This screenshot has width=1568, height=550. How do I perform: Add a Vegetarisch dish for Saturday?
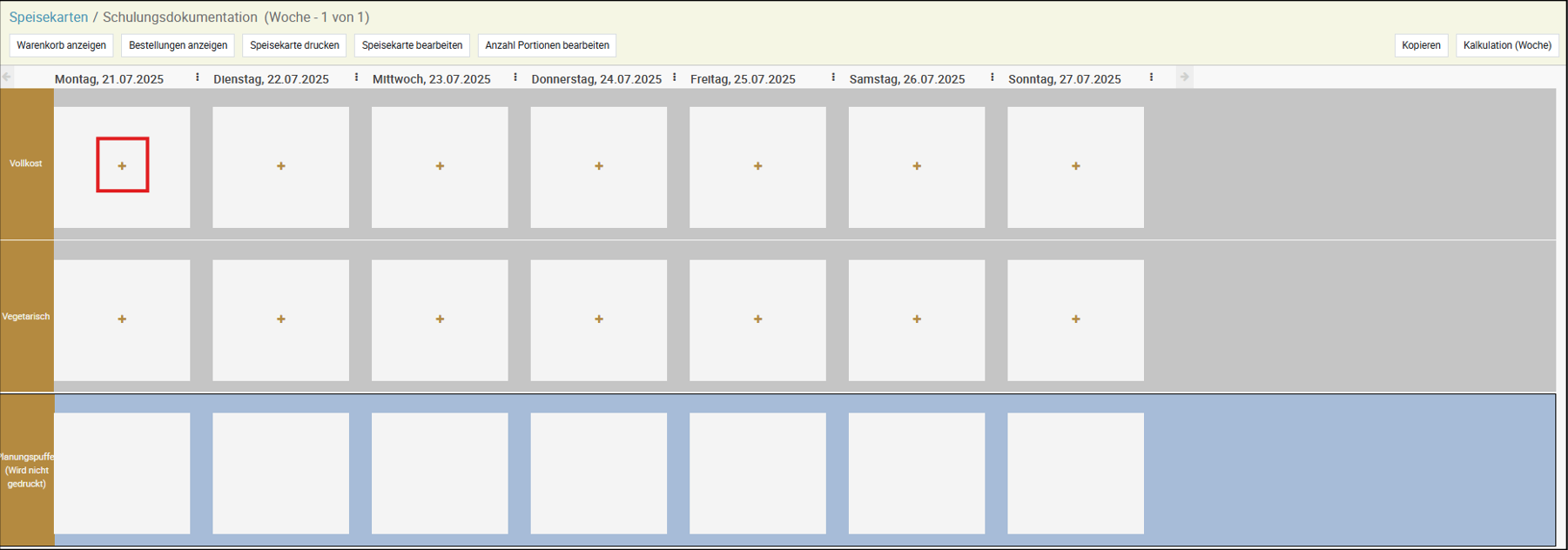point(917,319)
